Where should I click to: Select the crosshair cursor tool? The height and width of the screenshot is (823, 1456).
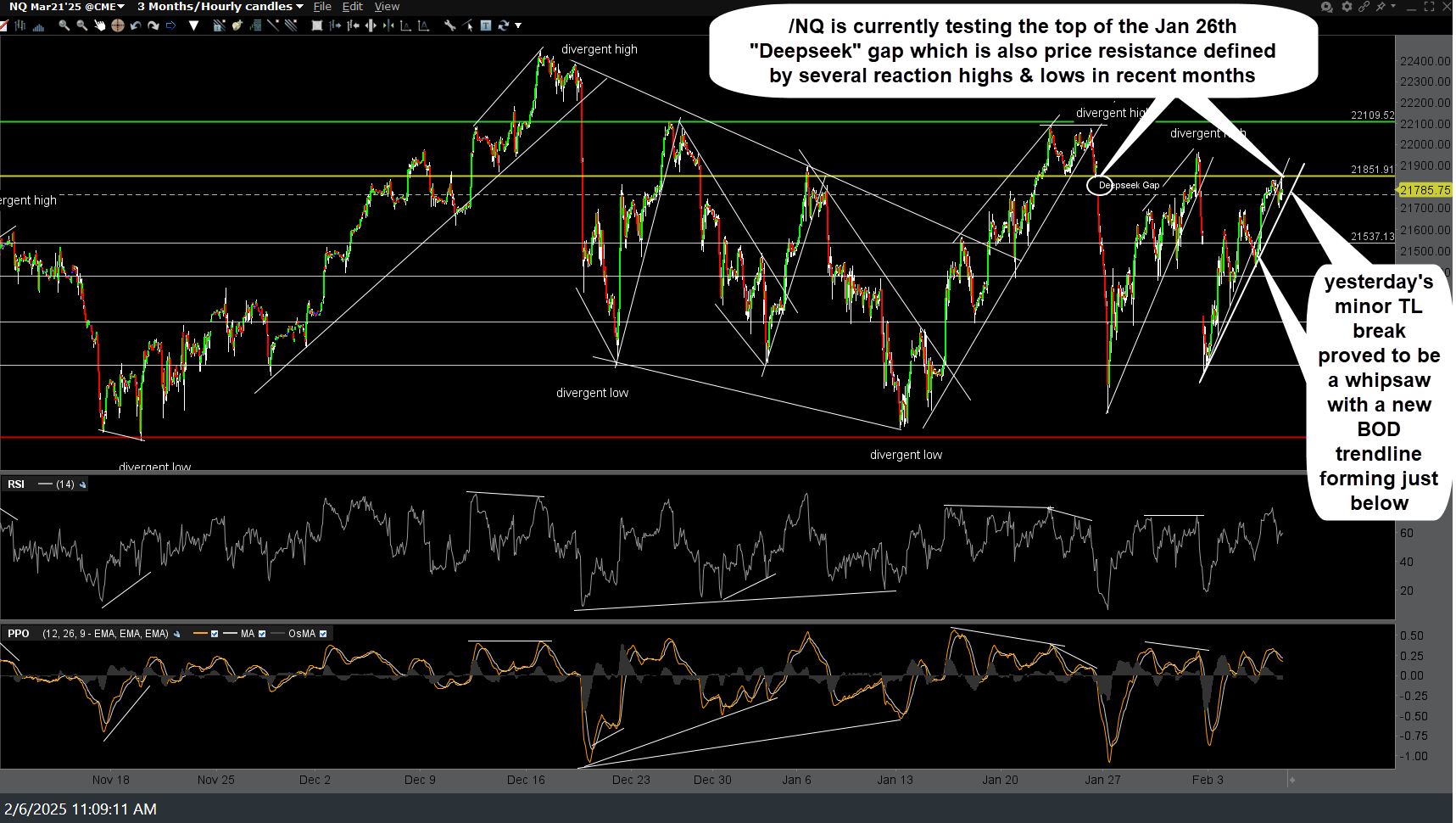tap(118, 25)
